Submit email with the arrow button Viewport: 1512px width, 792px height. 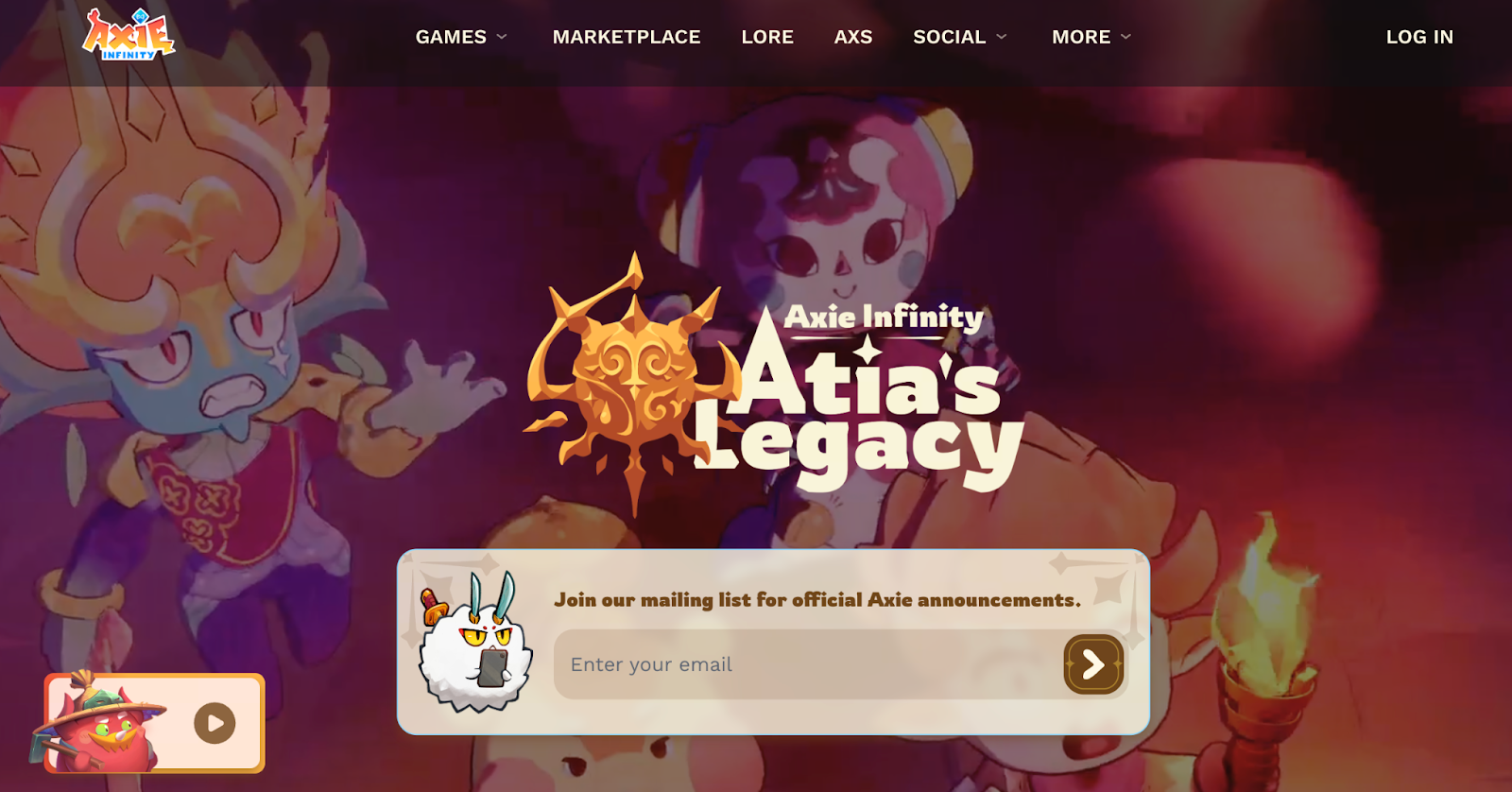[x=1093, y=664]
